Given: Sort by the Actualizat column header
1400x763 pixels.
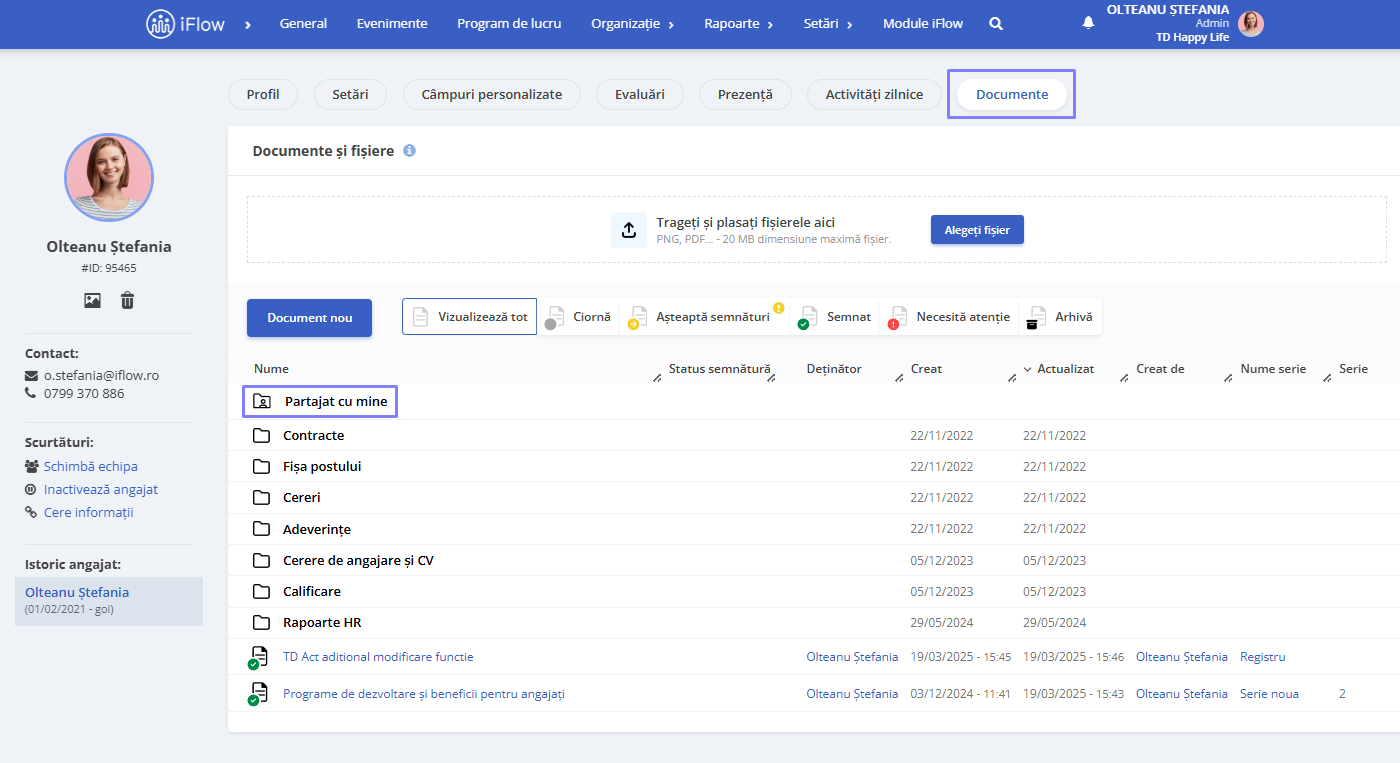Looking at the screenshot, I should 1065,369.
